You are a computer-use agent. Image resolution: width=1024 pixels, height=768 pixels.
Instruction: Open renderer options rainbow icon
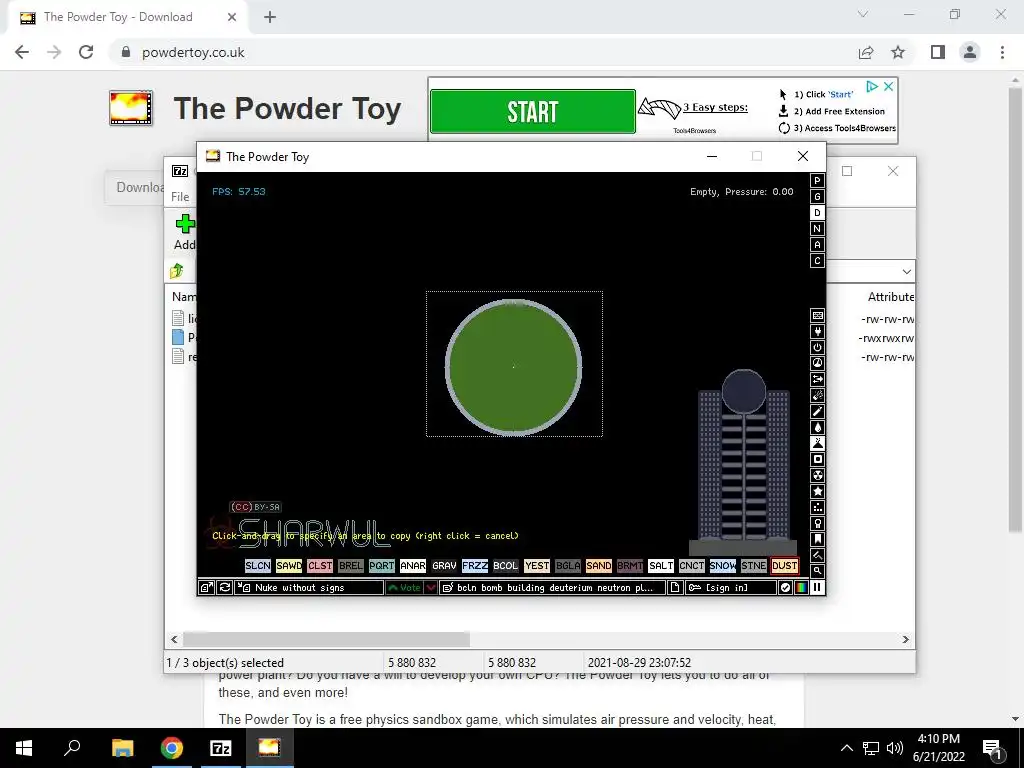(x=801, y=588)
